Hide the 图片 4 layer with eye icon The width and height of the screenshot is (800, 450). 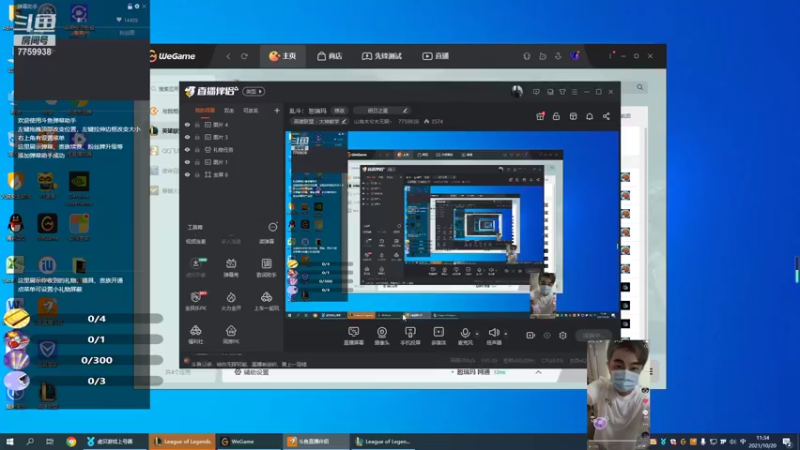point(187,124)
